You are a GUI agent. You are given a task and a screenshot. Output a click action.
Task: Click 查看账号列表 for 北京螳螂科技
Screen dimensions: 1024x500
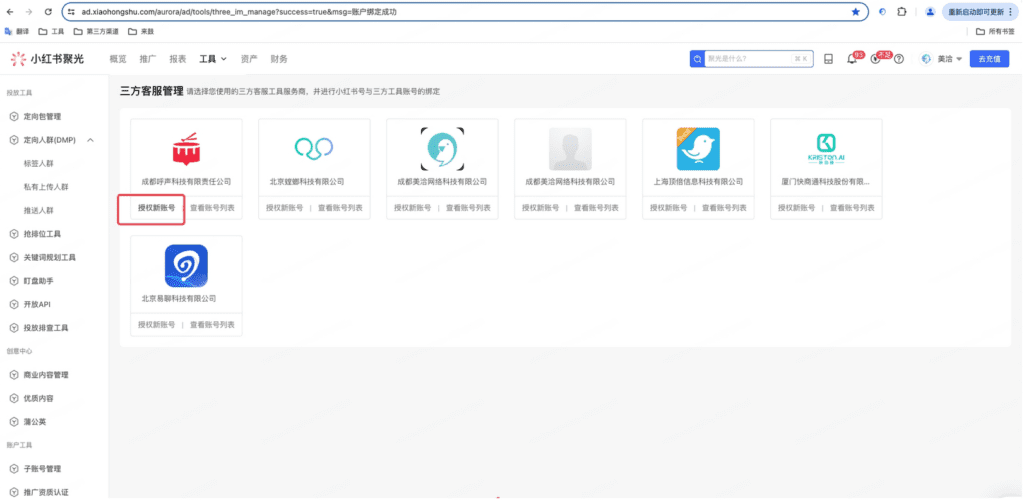pyautogui.click(x=340, y=208)
